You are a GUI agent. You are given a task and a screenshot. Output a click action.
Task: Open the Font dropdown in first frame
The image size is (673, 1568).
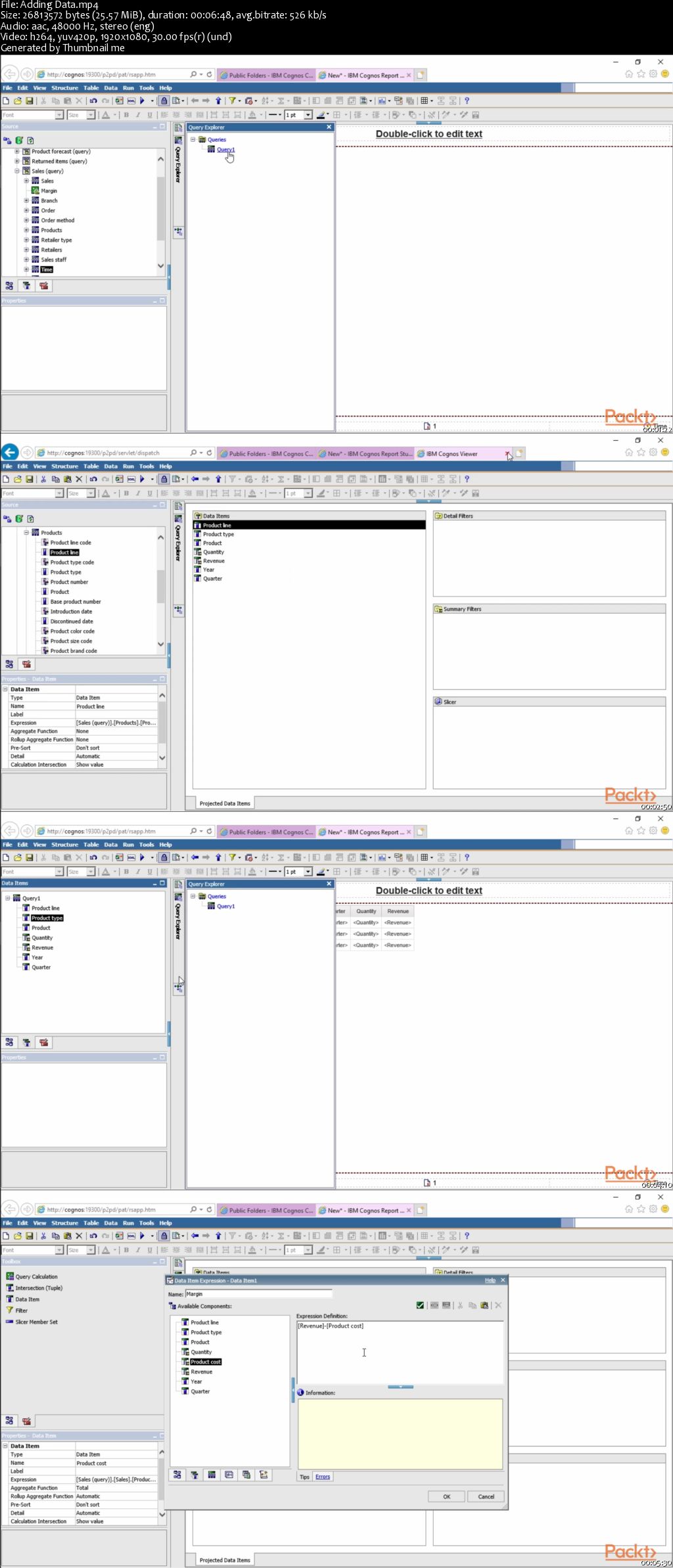point(59,115)
